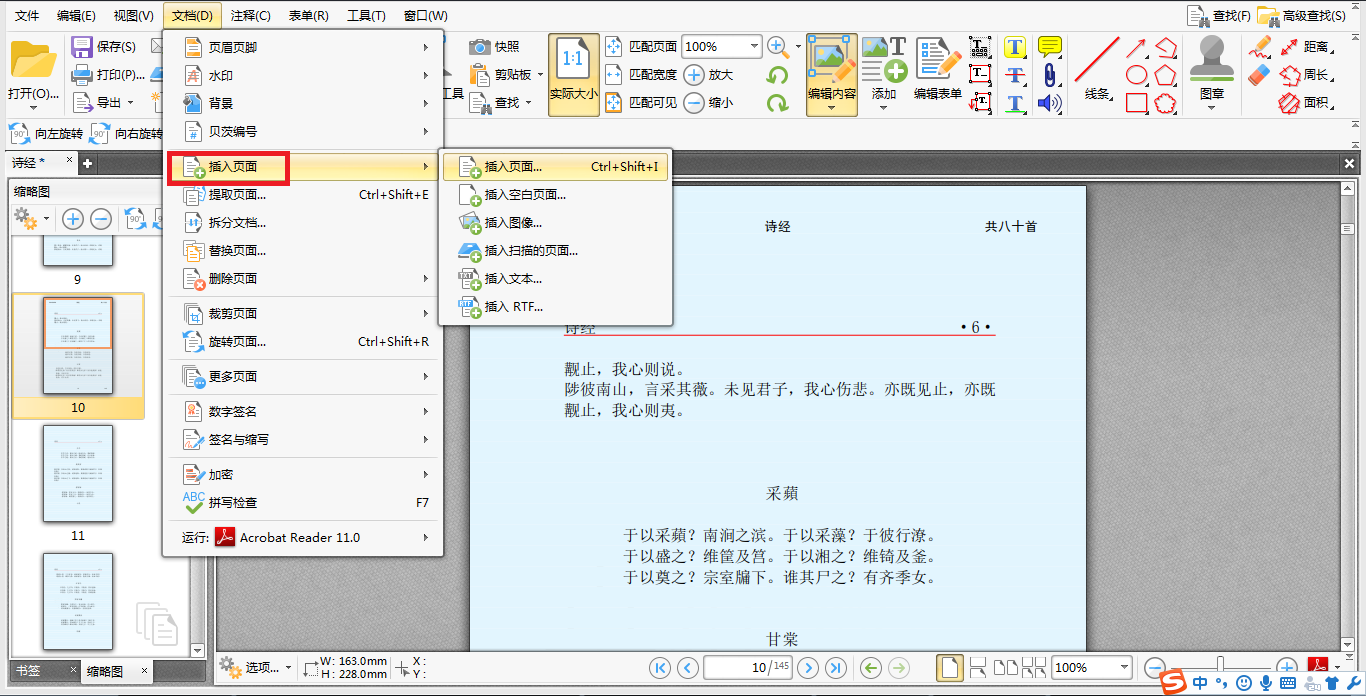The height and width of the screenshot is (696, 1366).
Task: Expand thumbnail panel gear options dropdown
Action: point(46,218)
